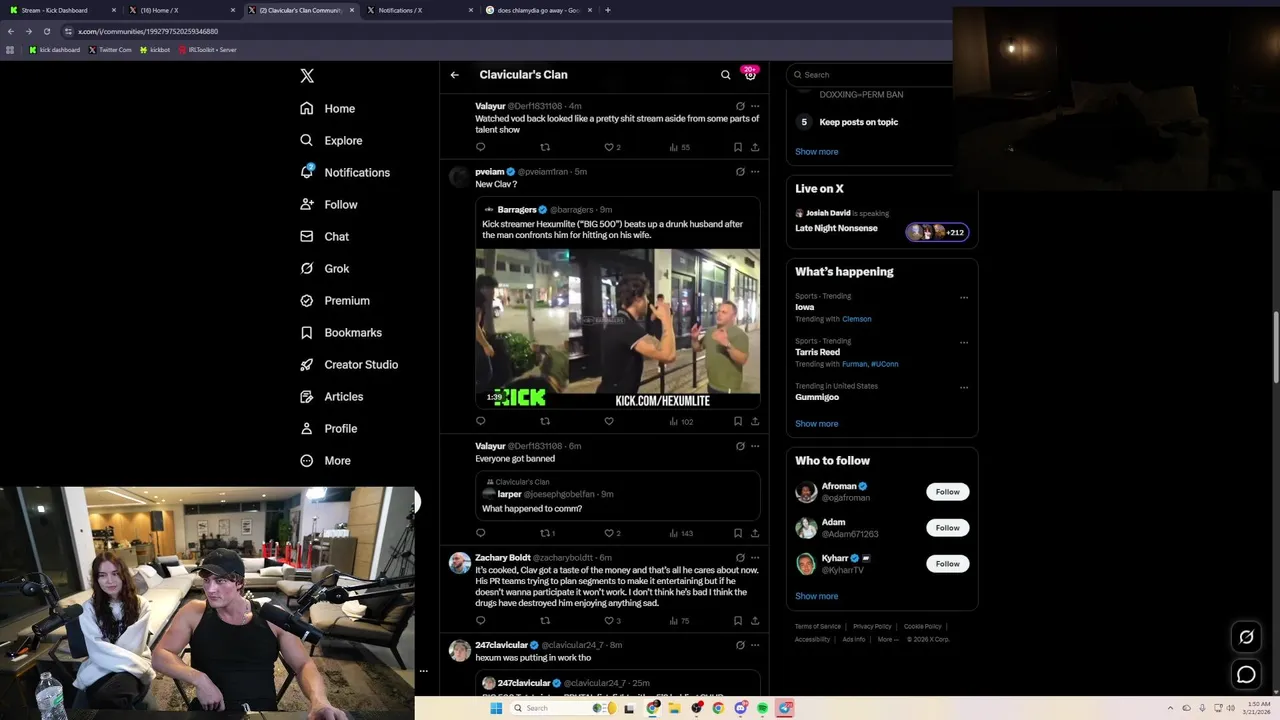Viewport: 1280px width, 720px height.
Task: Follow Kyharr
Action: [948, 564]
